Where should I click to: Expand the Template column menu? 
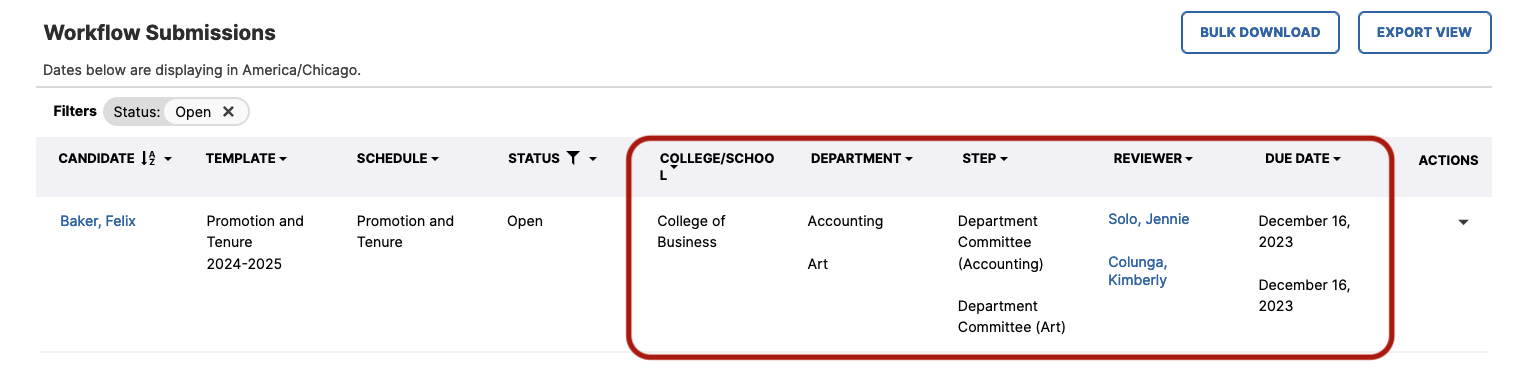[x=283, y=159]
